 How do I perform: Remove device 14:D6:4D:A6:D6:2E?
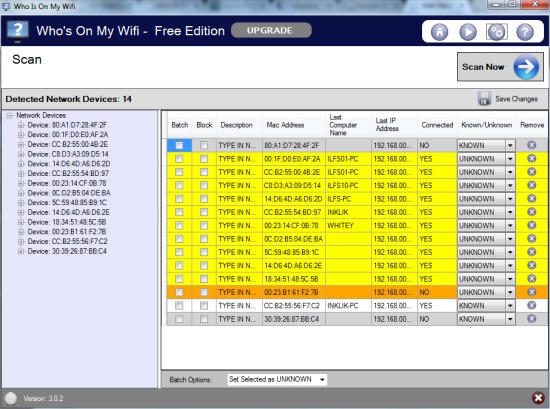click(x=531, y=265)
